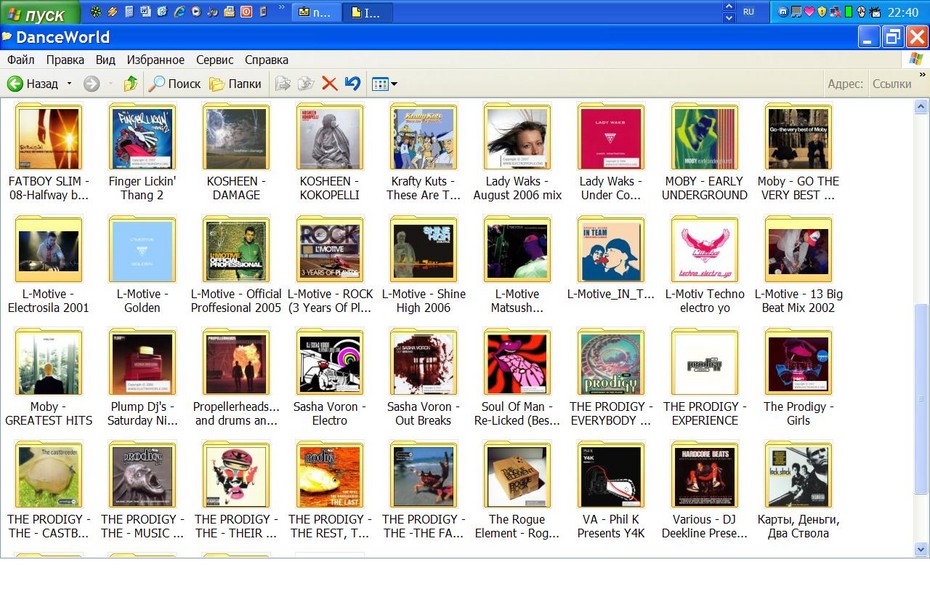Click vertical scrollbar up arrow

(x=921, y=107)
